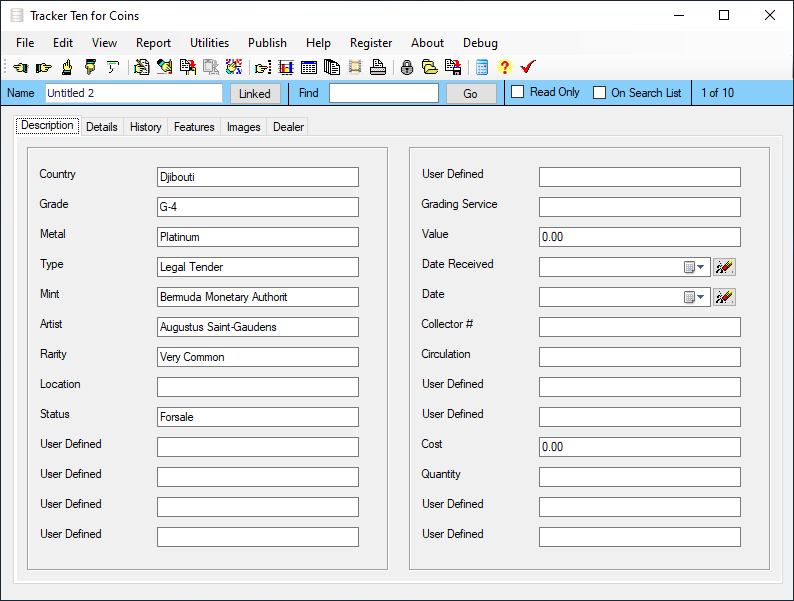The height and width of the screenshot is (601, 794).
Task: Click the red checkmark toolbar icon
Action: 528,68
